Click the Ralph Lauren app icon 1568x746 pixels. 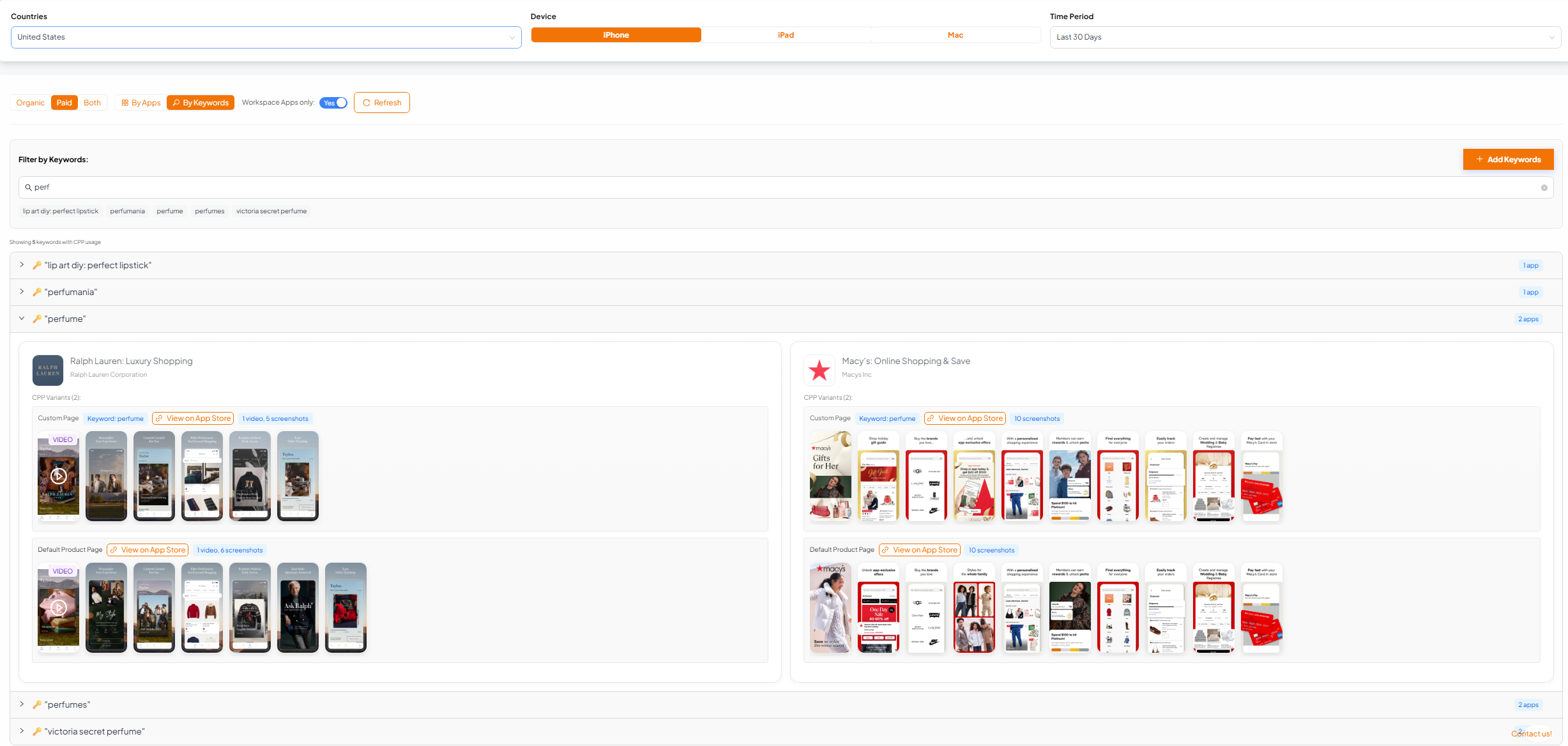pyautogui.click(x=48, y=370)
